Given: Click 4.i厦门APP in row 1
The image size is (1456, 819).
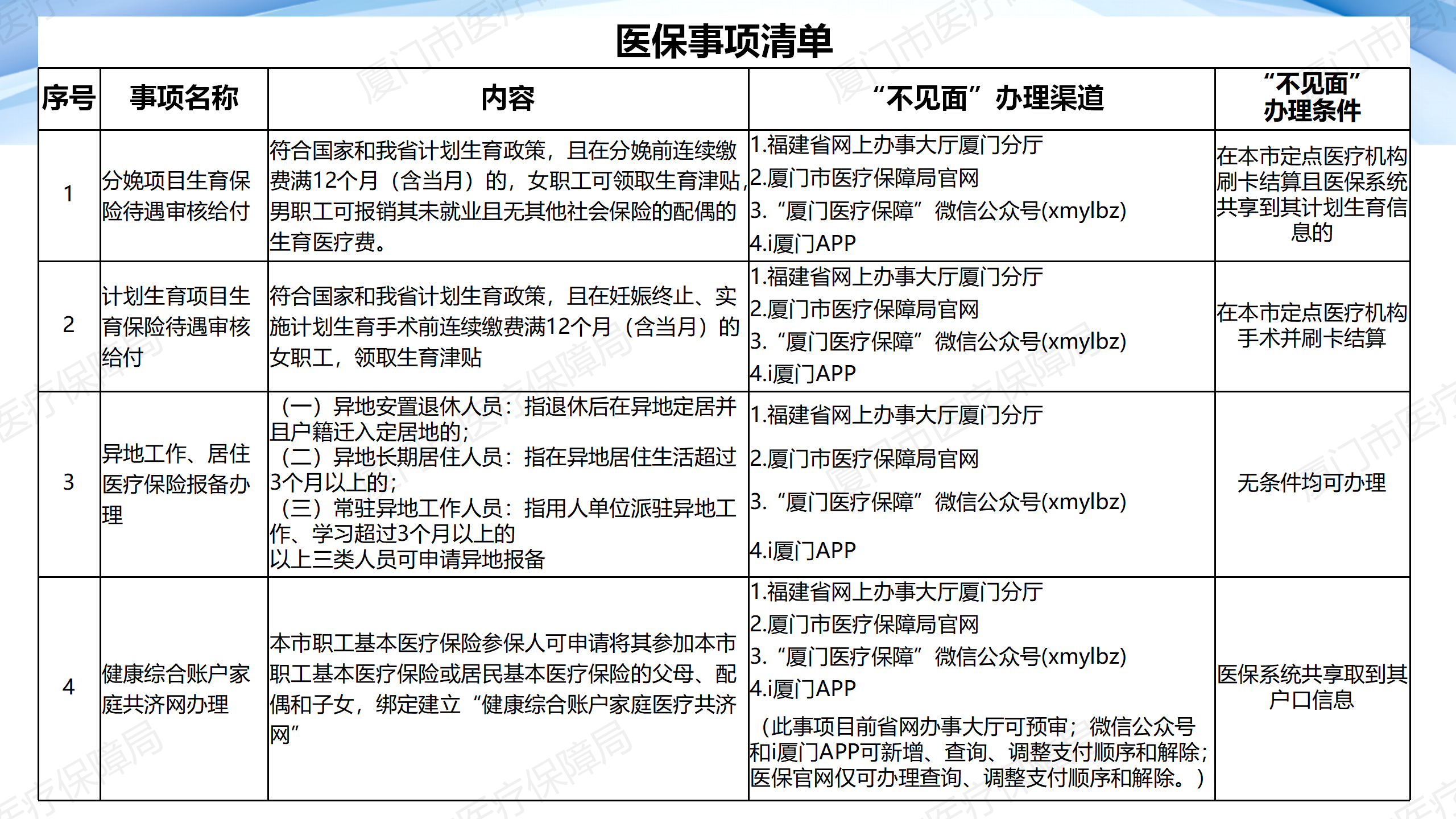Looking at the screenshot, I should 803,243.
